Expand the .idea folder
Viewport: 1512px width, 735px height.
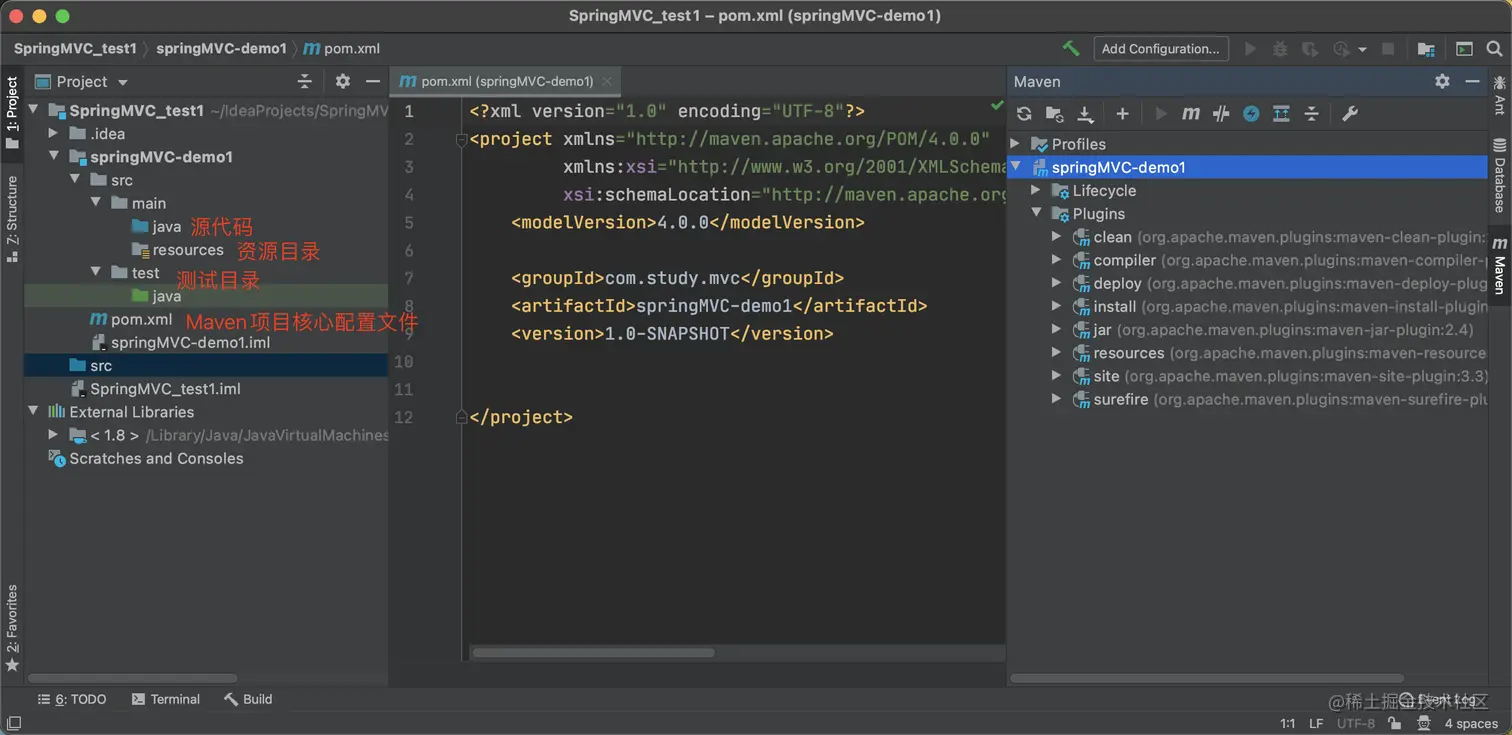pos(54,134)
